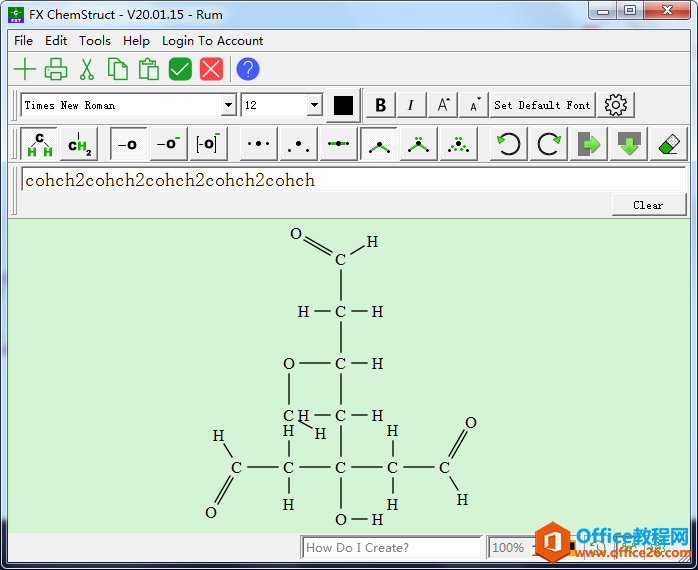Click the scissors Cut icon

87,69
